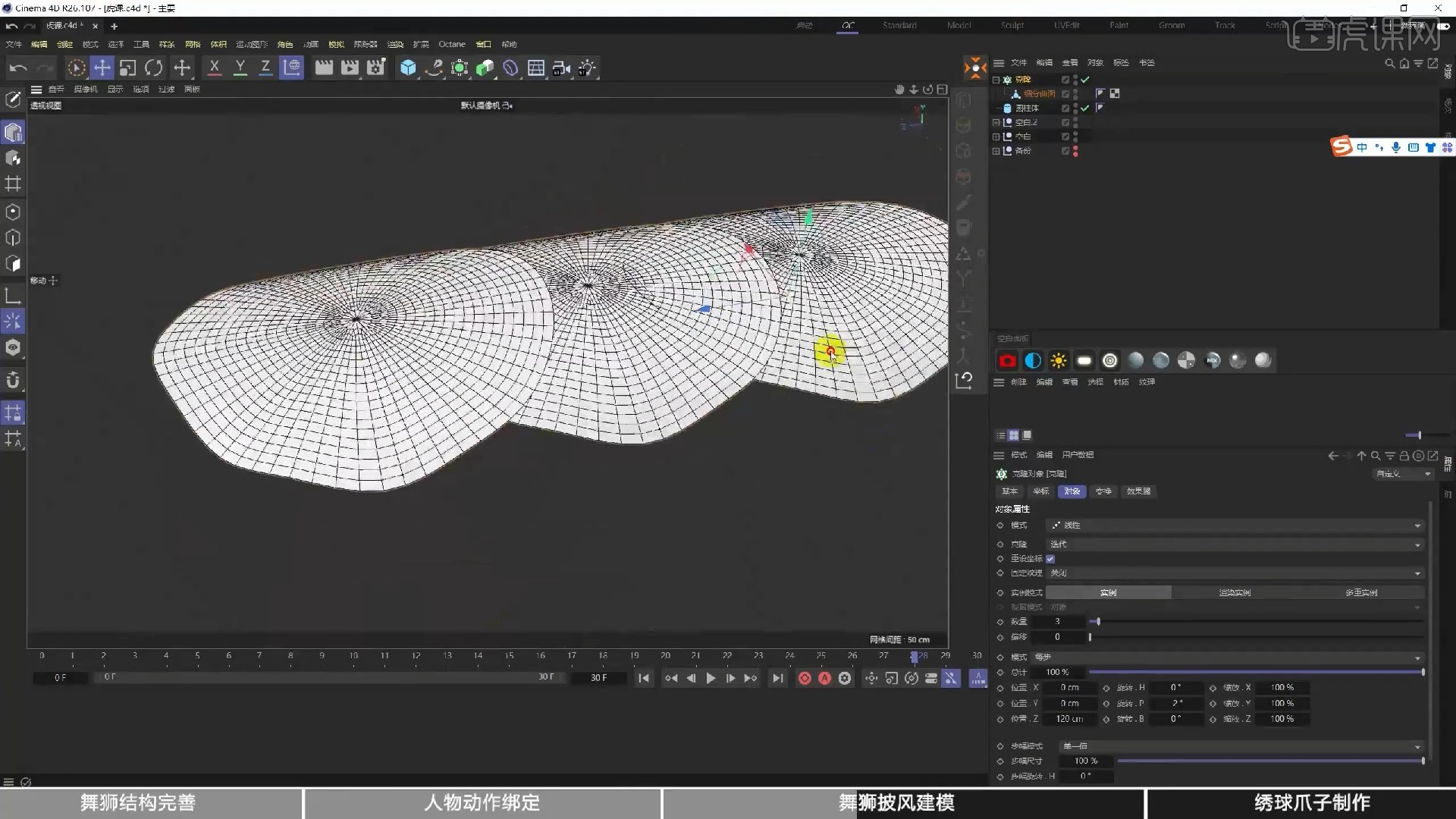Image resolution: width=1456 pixels, height=819 pixels.
Task: Jump to the timeline start frame
Action: point(644,678)
